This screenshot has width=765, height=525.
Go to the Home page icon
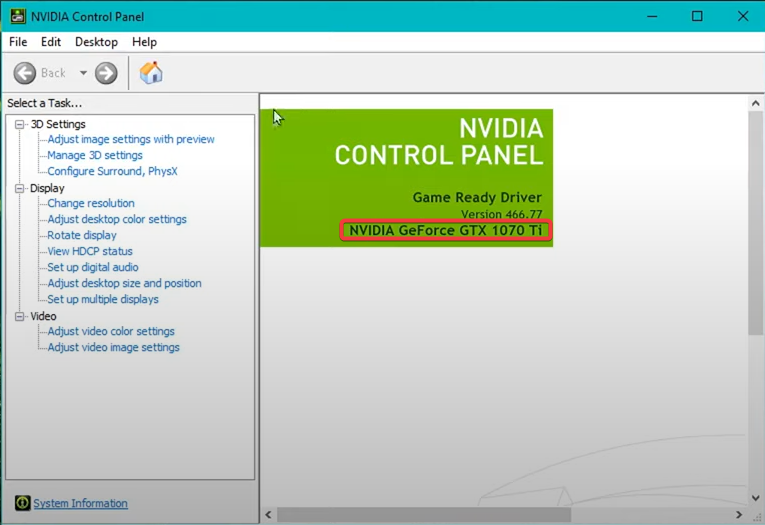point(151,73)
